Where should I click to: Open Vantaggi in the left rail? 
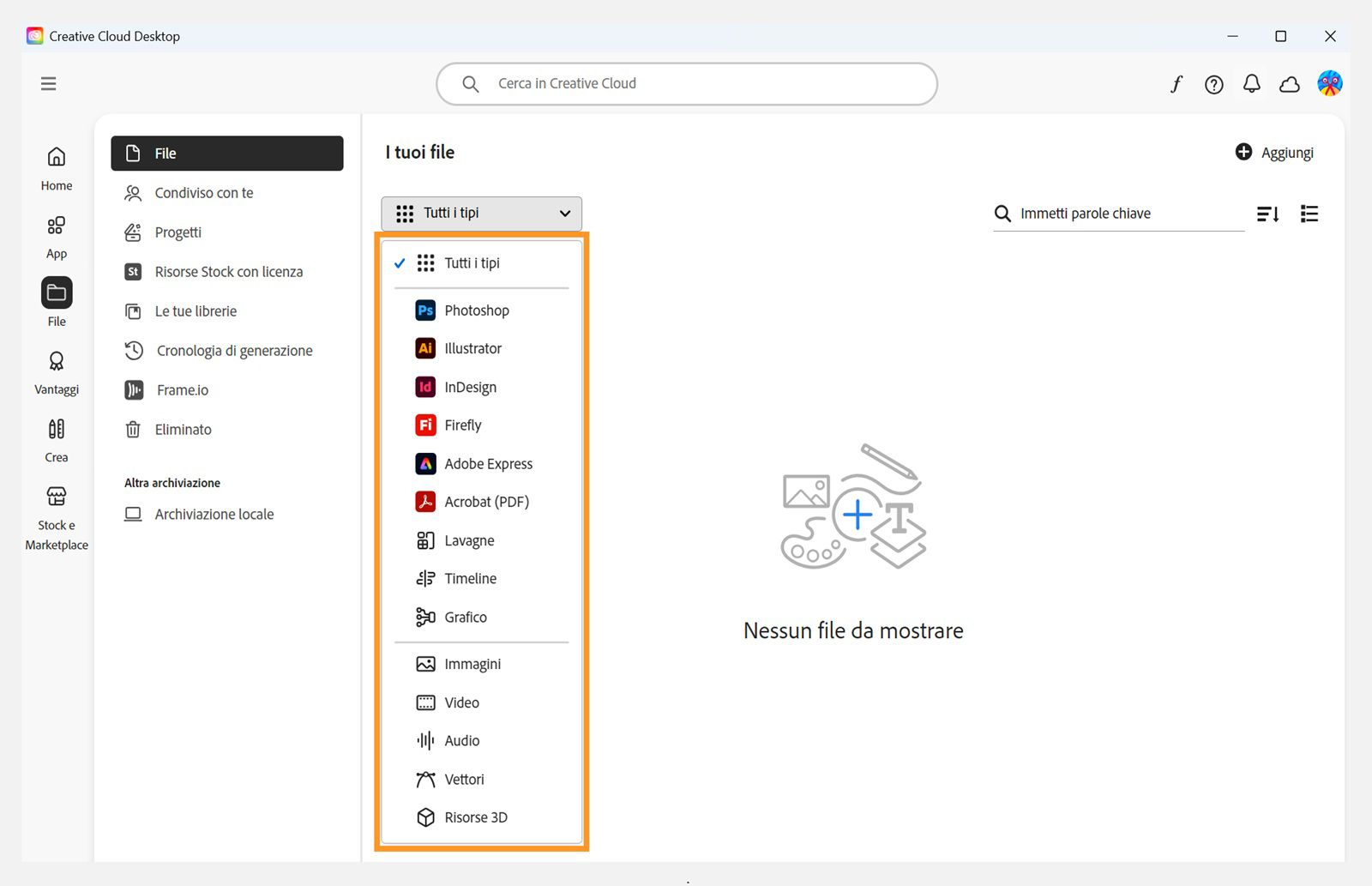coord(57,372)
